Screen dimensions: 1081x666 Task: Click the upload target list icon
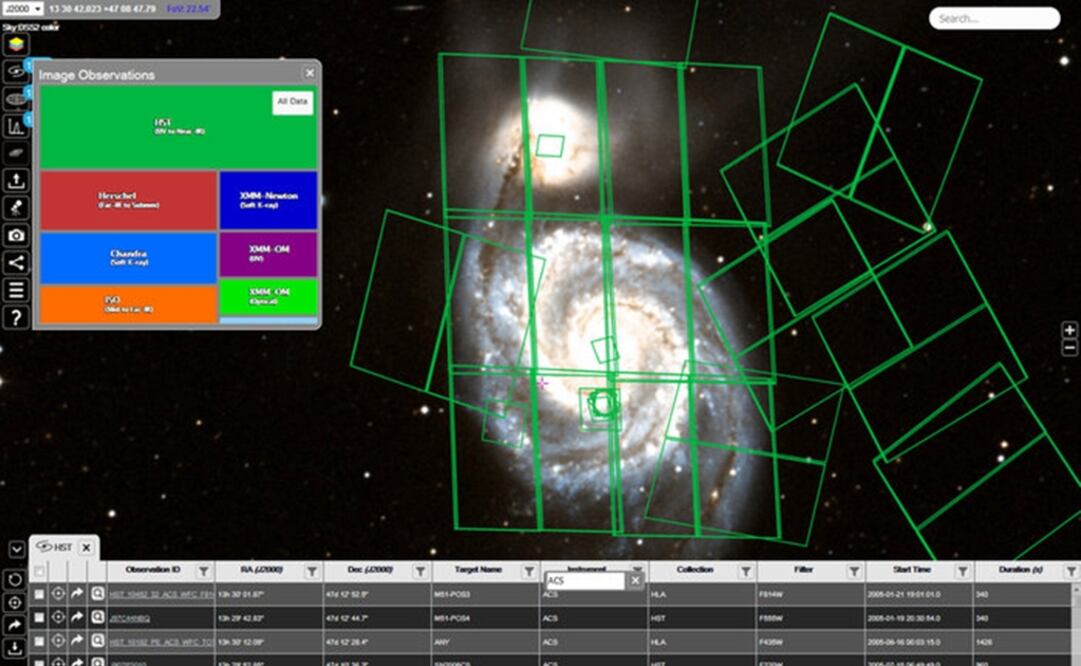pos(16,181)
